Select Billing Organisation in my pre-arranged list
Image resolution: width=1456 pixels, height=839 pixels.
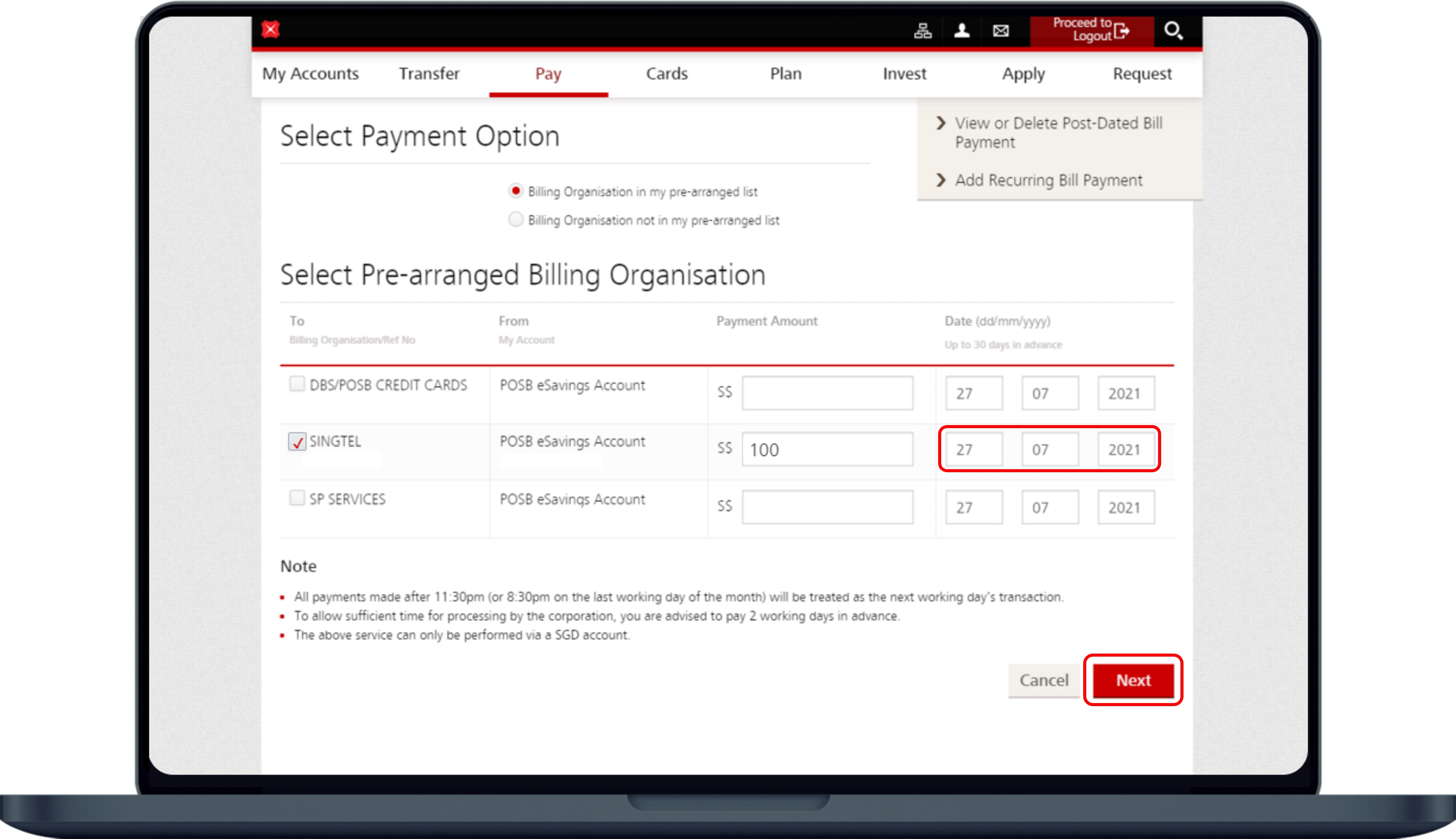(x=516, y=191)
